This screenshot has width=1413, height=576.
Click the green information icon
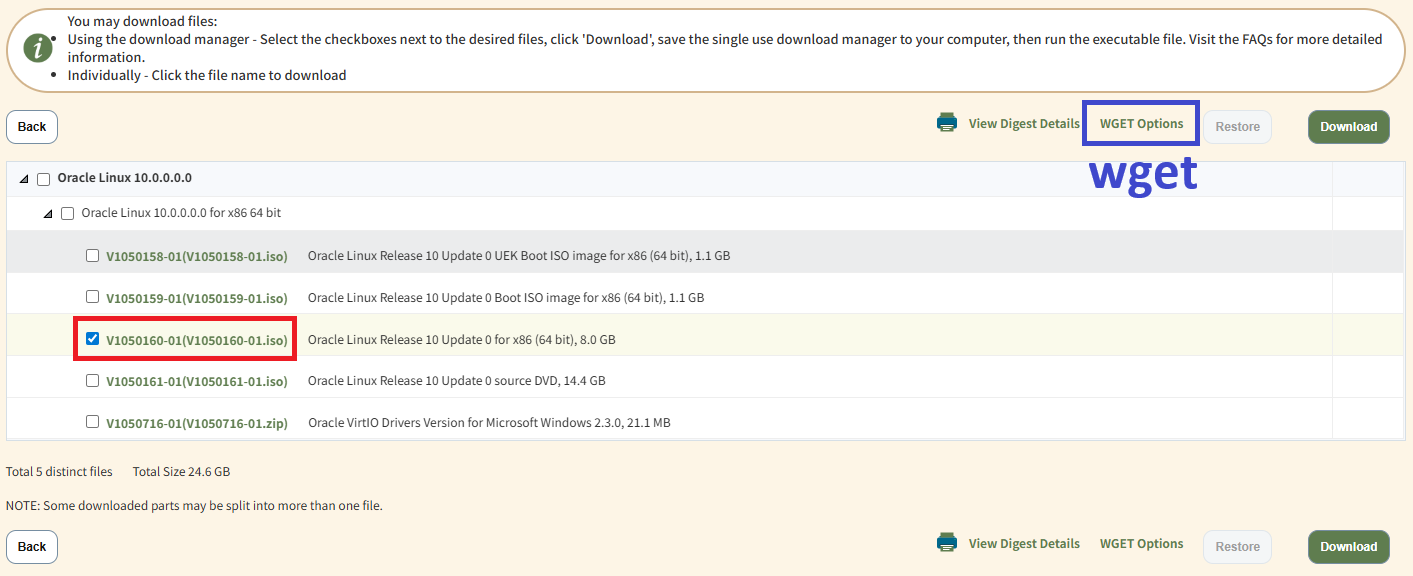(38, 47)
